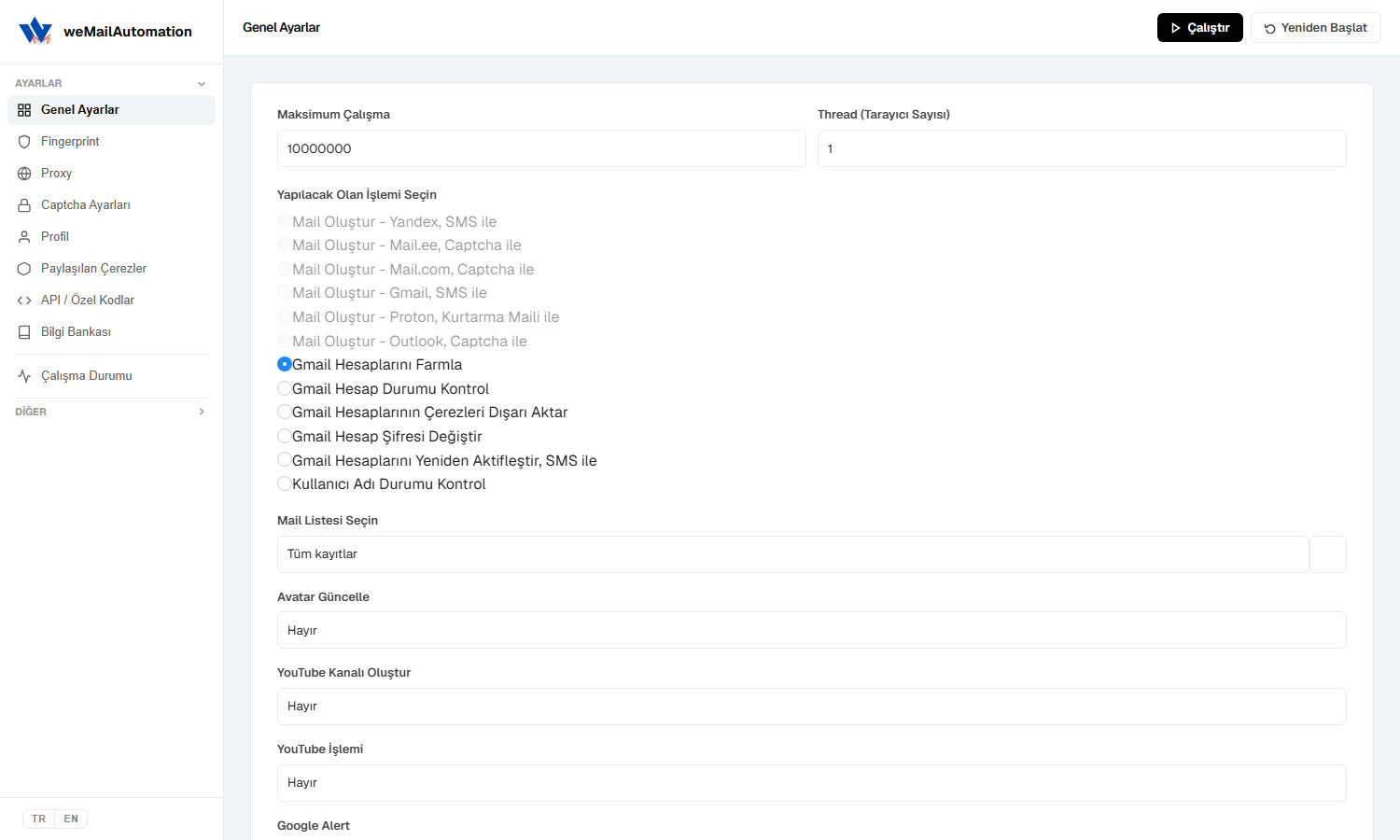Open Bilgi Bankası page
Image resolution: width=1400 pixels, height=840 pixels.
(111, 332)
